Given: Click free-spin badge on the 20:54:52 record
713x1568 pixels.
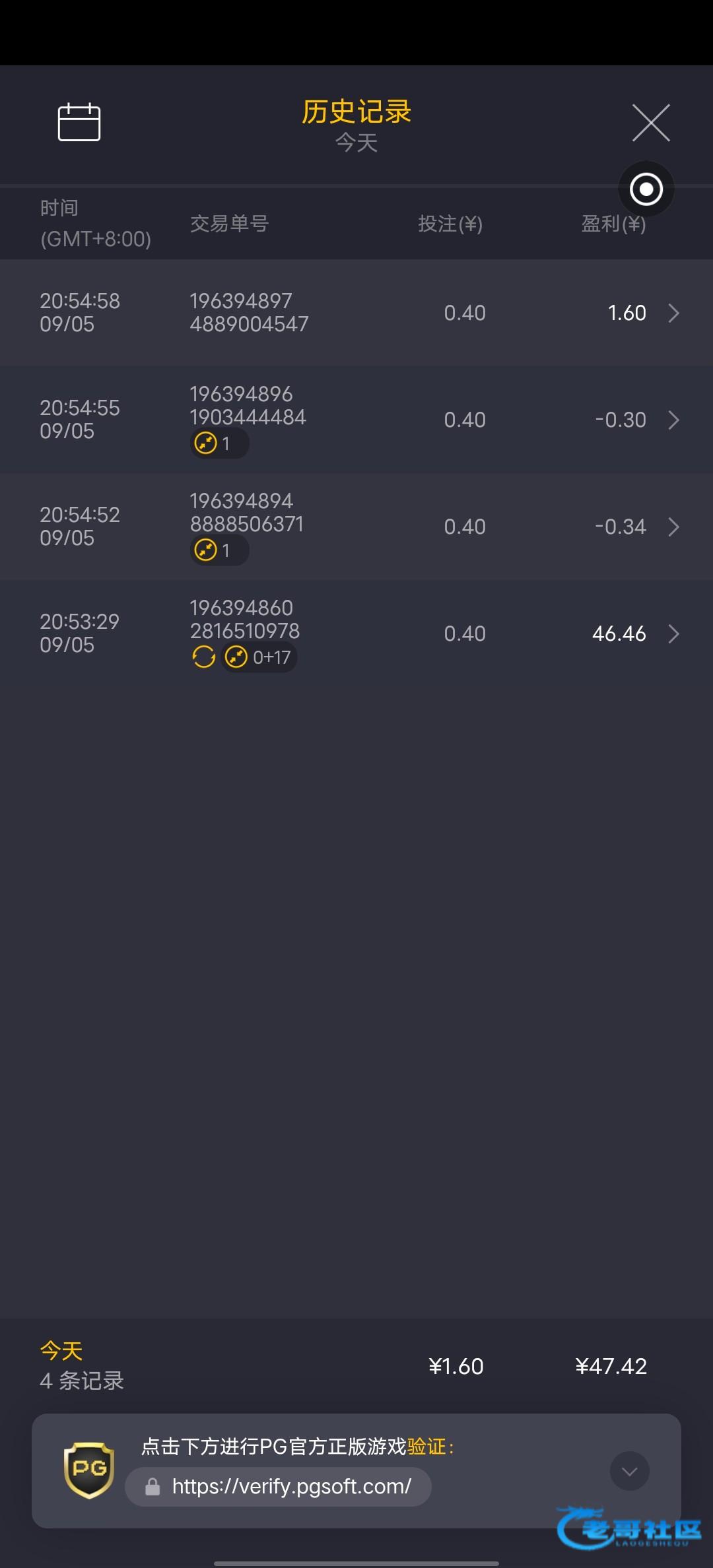Looking at the screenshot, I should (x=219, y=550).
